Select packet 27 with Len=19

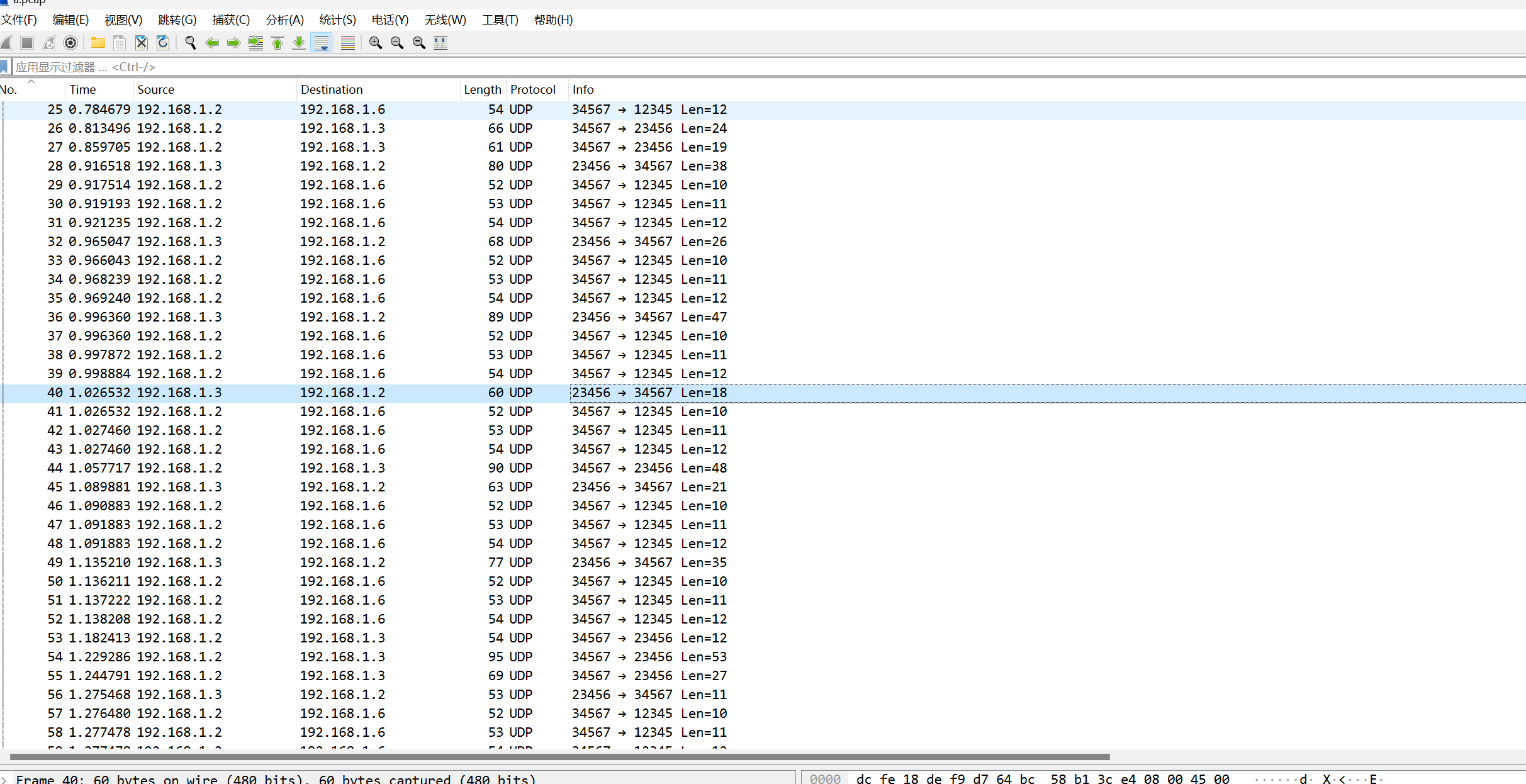click(763, 147)
